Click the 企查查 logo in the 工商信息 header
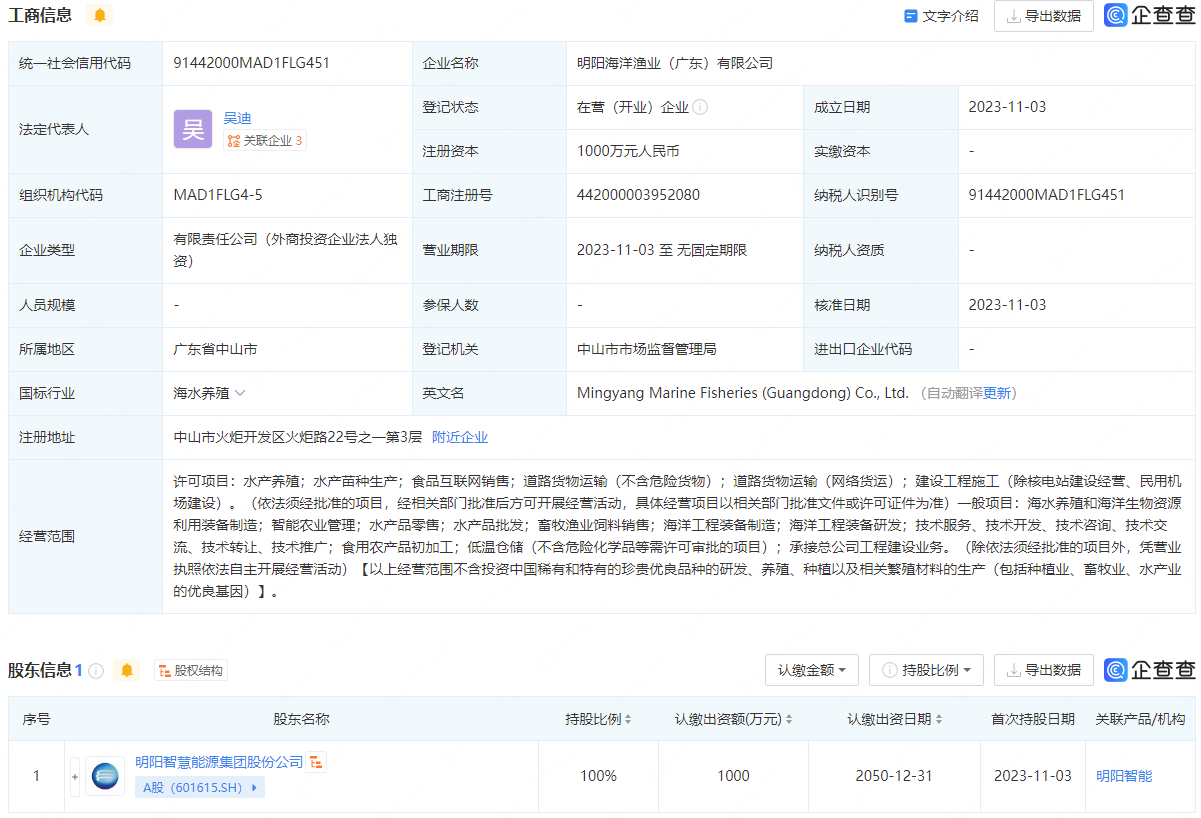 pyautogui.click(x=1149, y=15)
